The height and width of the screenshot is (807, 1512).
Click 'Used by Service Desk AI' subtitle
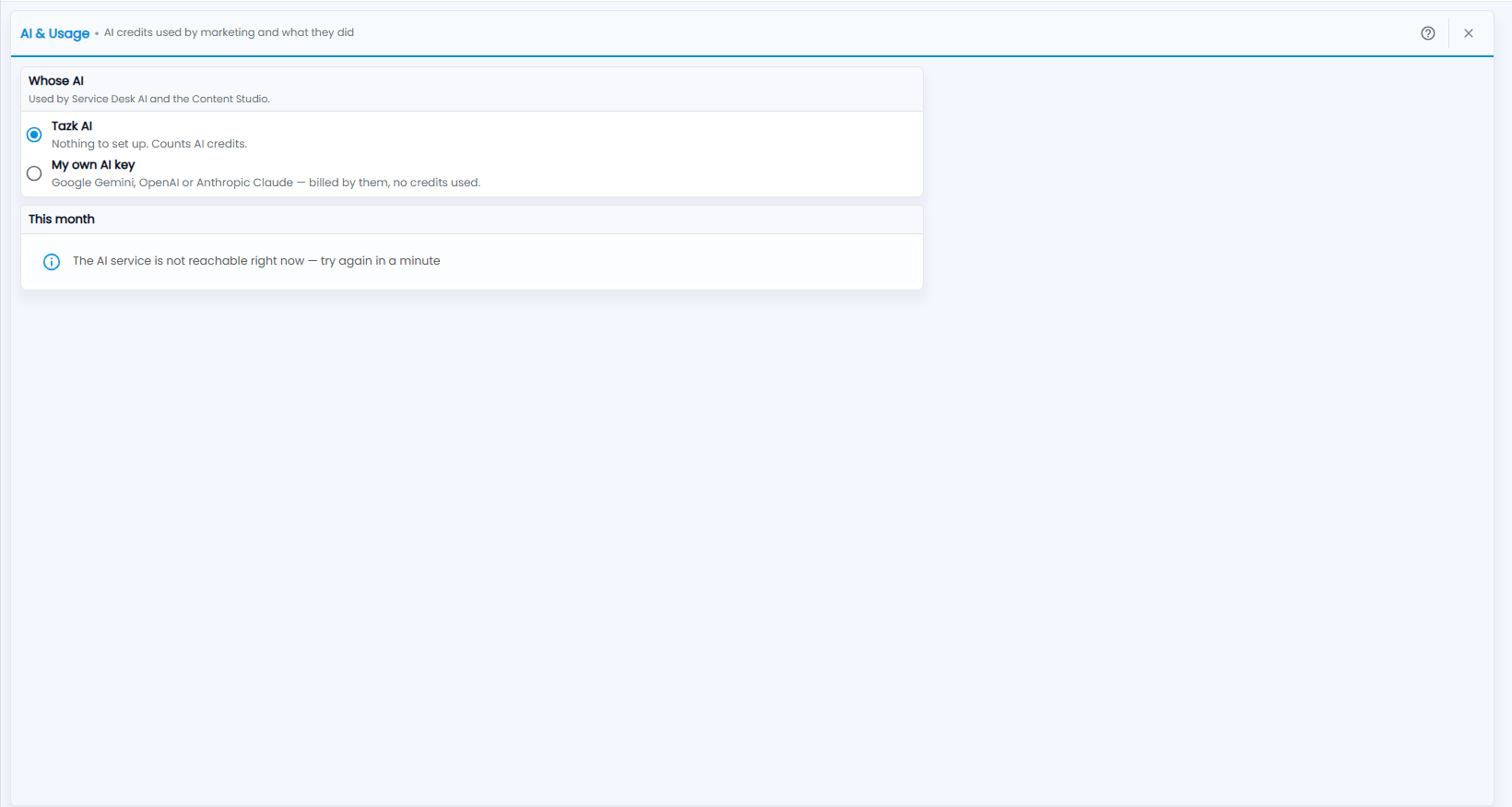149,99
